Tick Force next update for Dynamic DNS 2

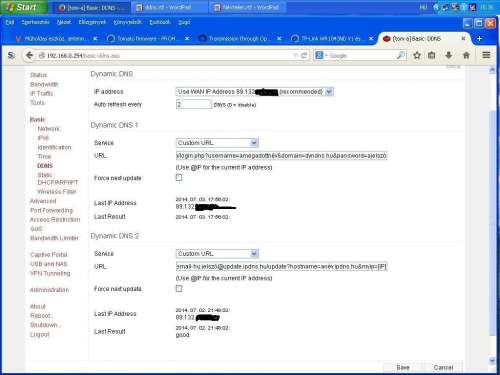[179, 288]
